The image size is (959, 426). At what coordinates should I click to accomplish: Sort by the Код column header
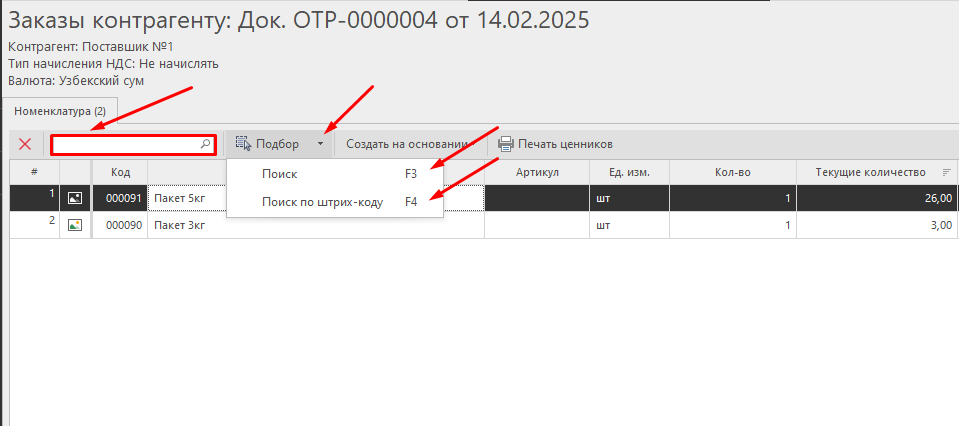120,173
